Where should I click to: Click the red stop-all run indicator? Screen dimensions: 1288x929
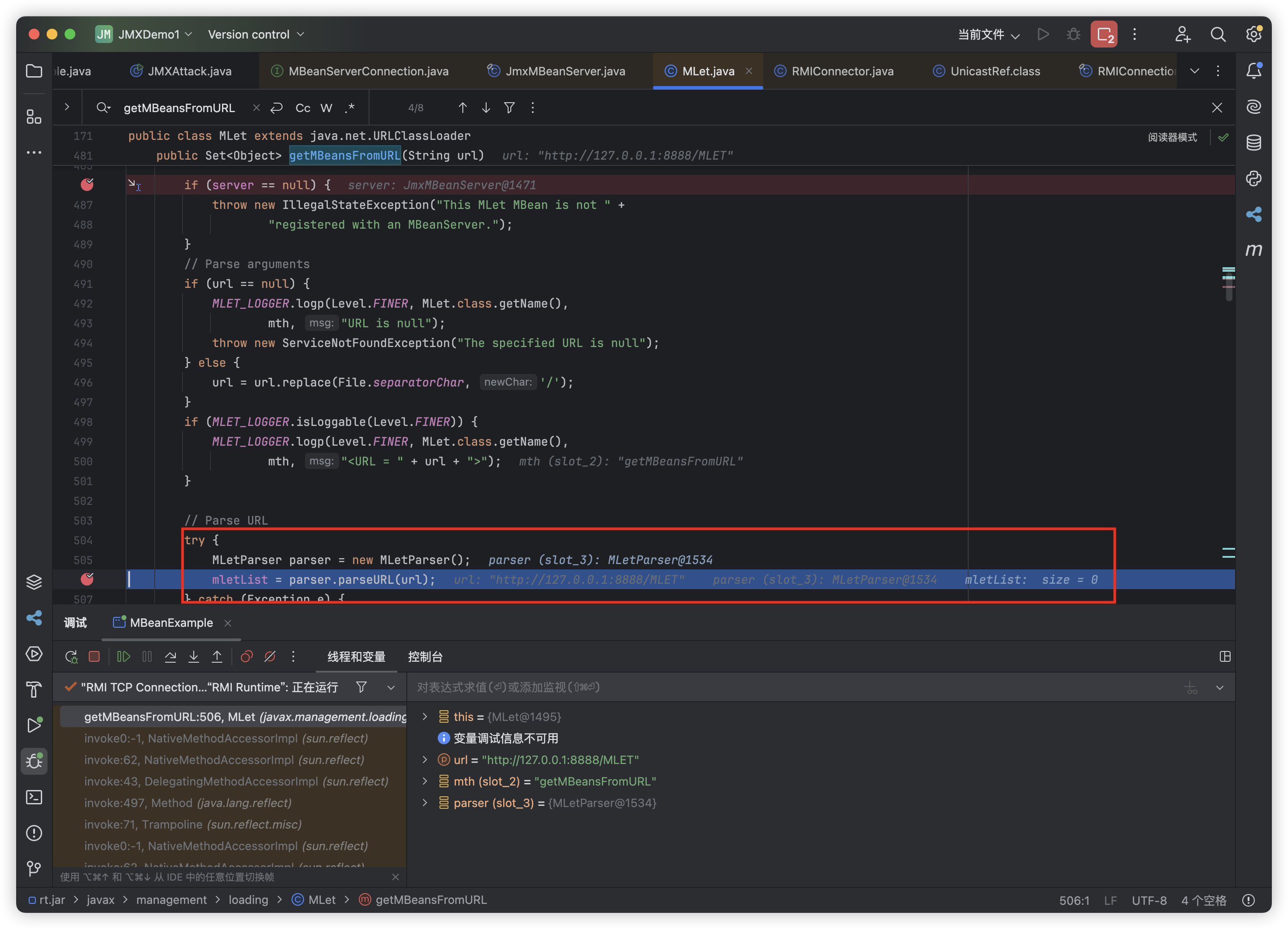(x=1103, y=35)
